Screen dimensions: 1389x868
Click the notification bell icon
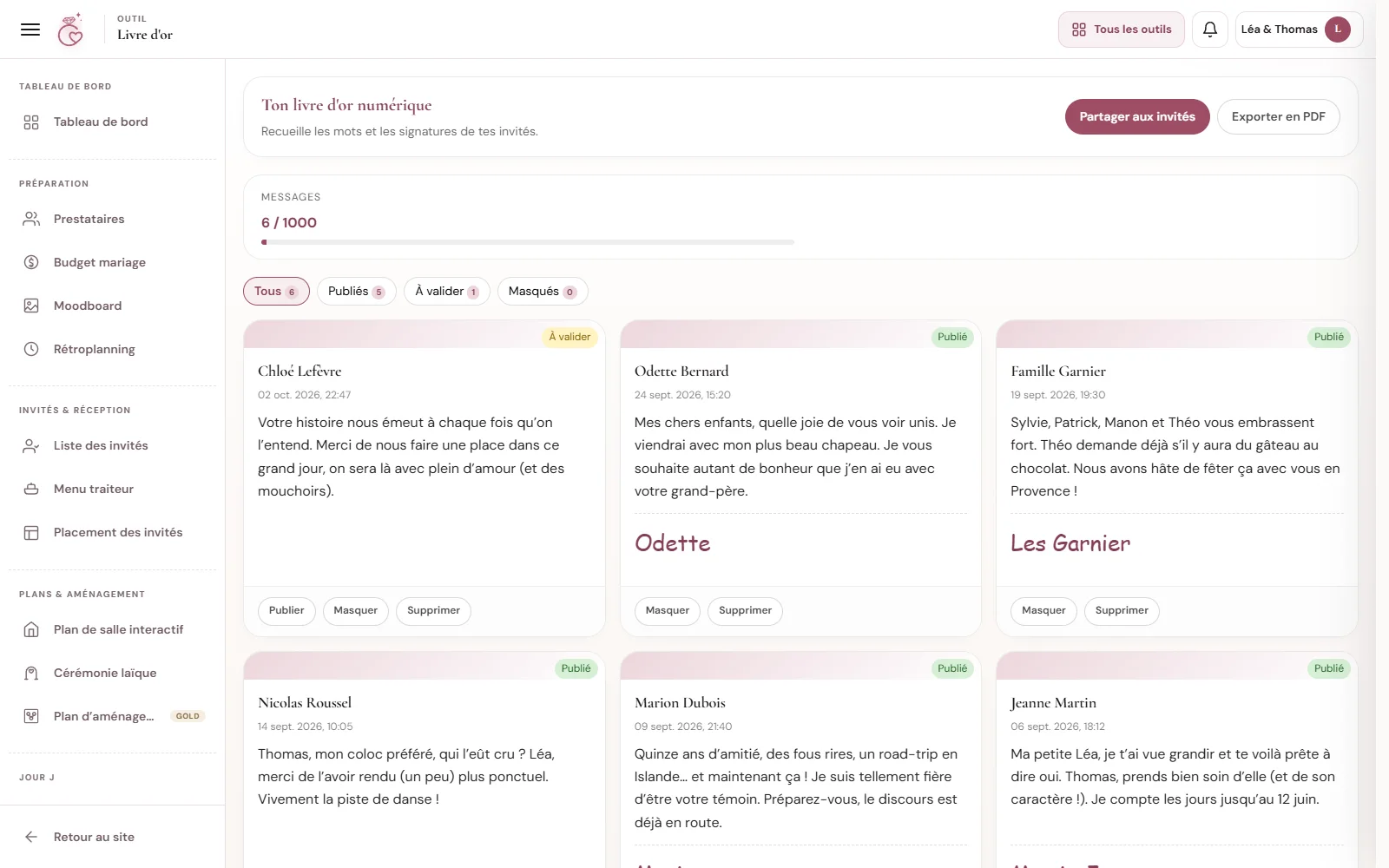[x=1209, y=30]
